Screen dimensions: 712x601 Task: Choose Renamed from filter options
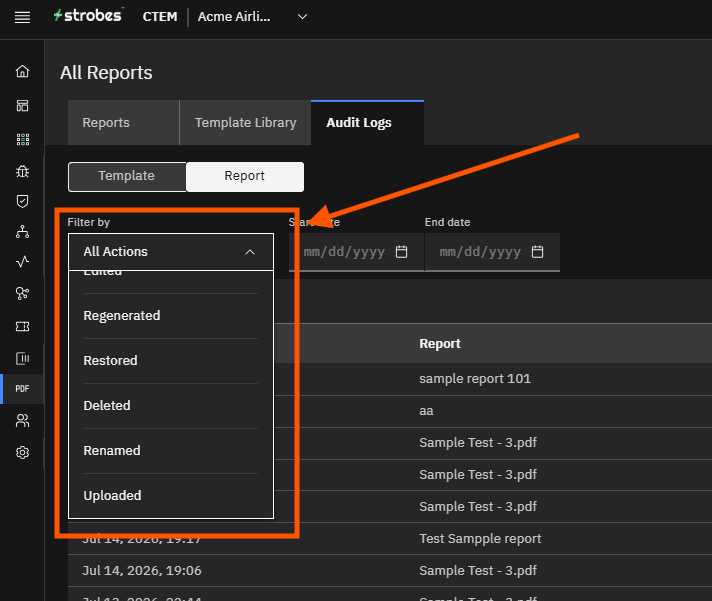click(171, 450)
